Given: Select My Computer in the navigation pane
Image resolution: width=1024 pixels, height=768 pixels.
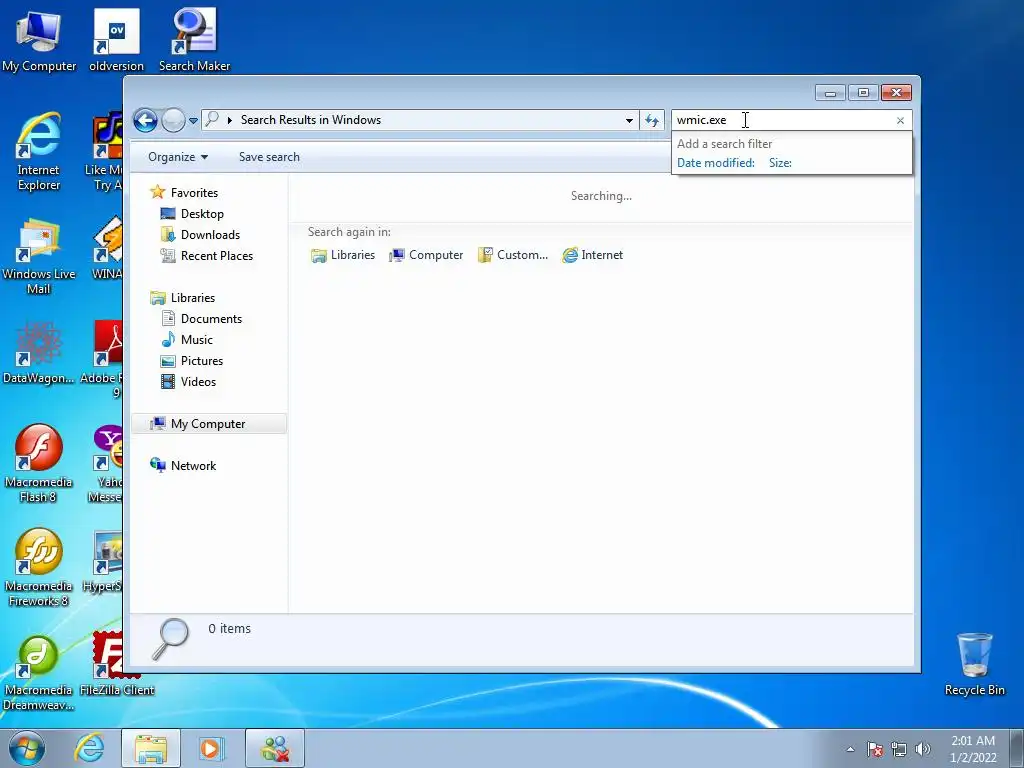Looking at the screenshot, I should click(x=209, y=424).
